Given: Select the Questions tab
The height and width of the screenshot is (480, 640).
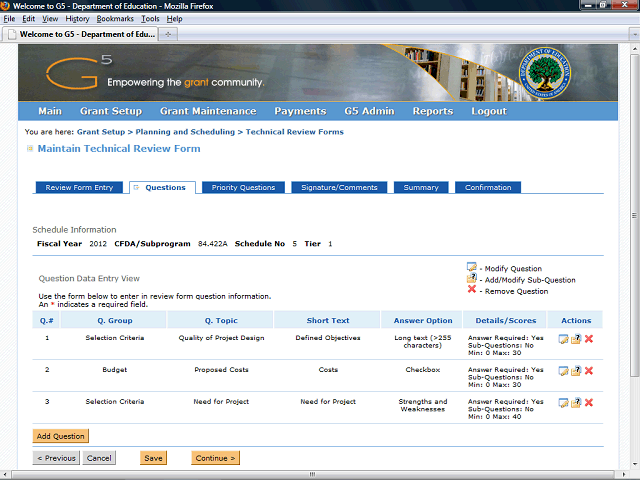Looking at the screenshot, I should click(162, 187).
